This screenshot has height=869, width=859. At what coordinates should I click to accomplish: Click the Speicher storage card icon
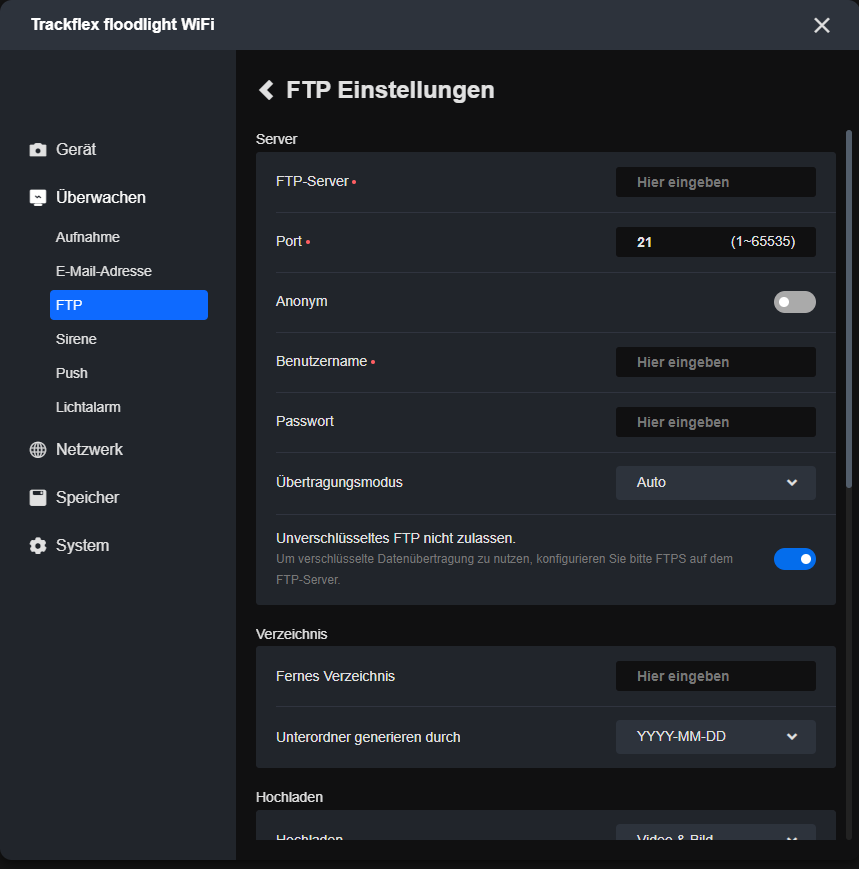coord(38,498)
